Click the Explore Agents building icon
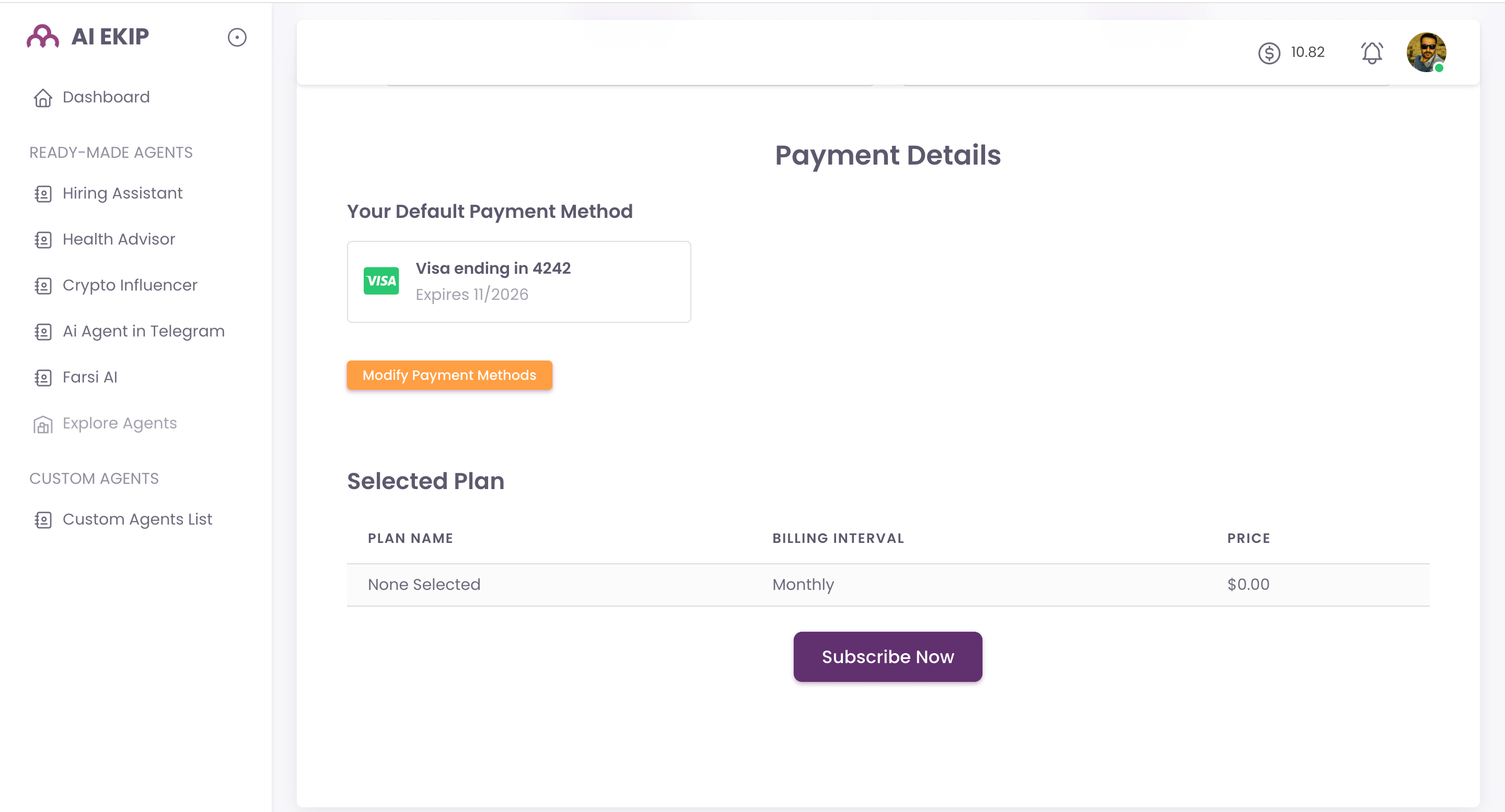This screenshot has width=1505, height=812. click(43, 424)
